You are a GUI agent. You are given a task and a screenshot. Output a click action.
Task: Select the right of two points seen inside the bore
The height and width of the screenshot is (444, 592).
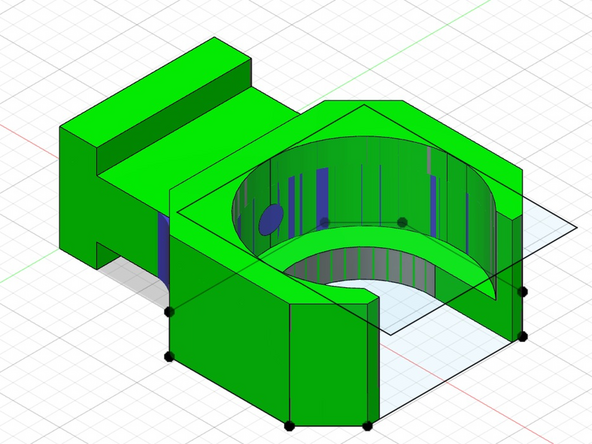click(402, 222)
